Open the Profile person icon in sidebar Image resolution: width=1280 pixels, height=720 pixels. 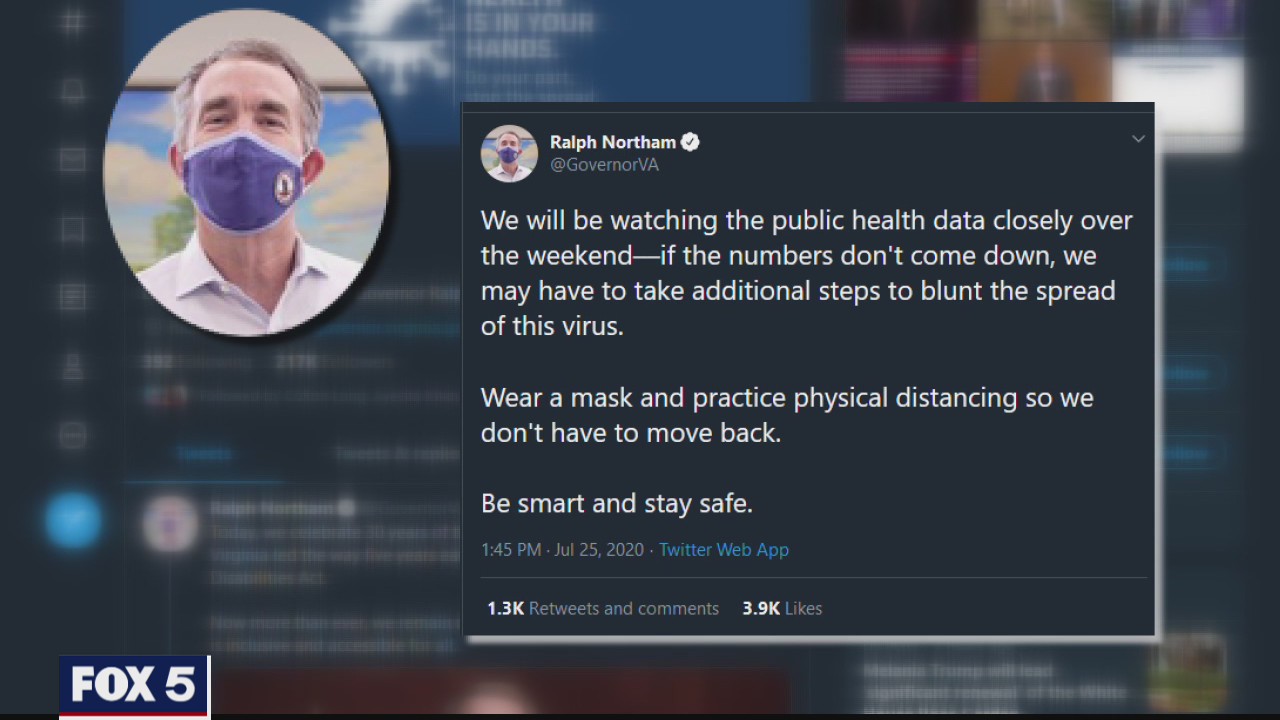point(72,366)
